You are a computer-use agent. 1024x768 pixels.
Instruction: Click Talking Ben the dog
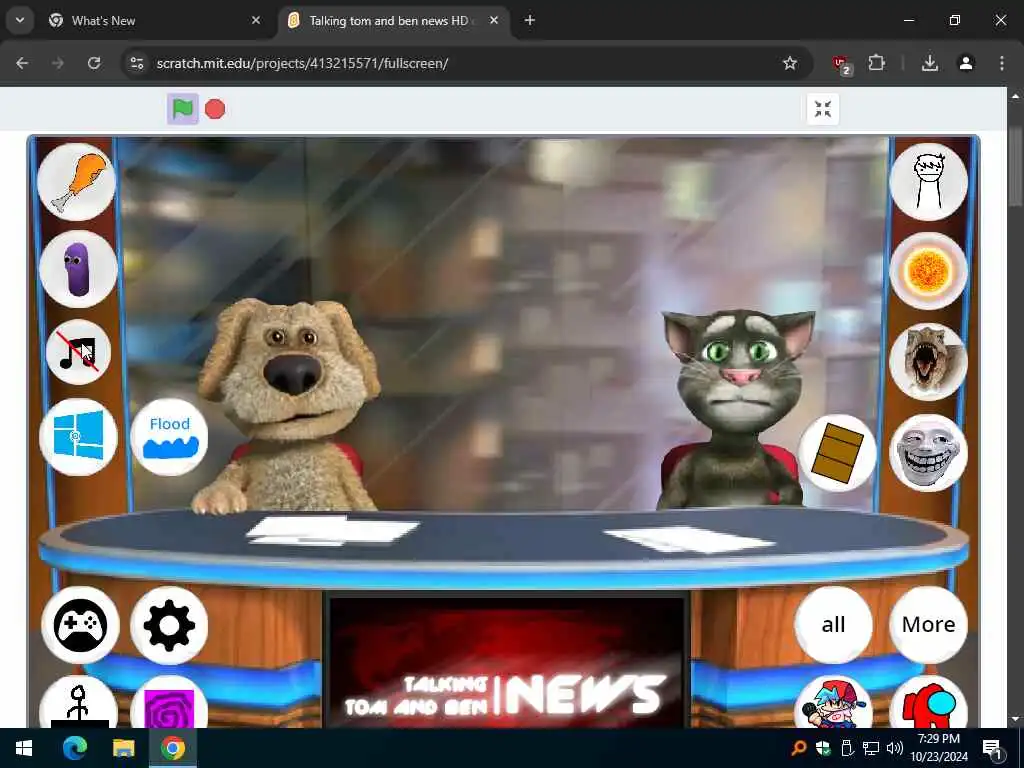pyautogui.click(x=285, y=405)
